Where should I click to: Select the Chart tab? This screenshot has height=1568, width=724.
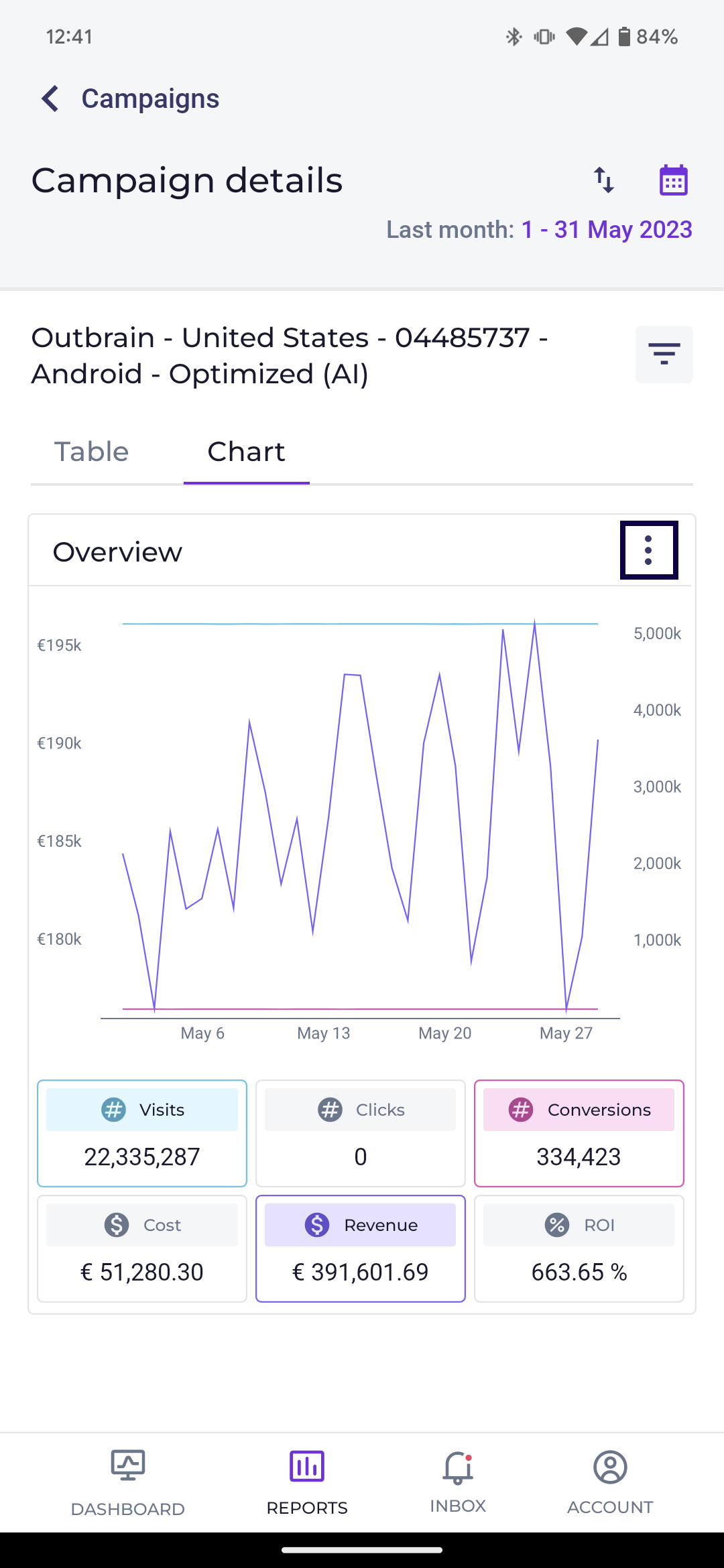pyautogui.click(x=246, y=452)
